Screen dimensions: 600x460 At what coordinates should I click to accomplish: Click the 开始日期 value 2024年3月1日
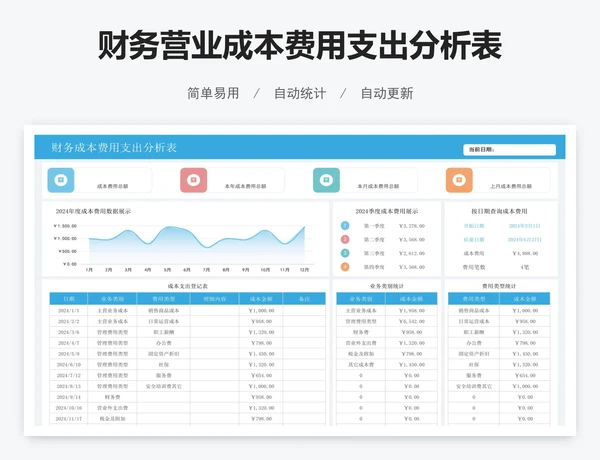(525, 226)
